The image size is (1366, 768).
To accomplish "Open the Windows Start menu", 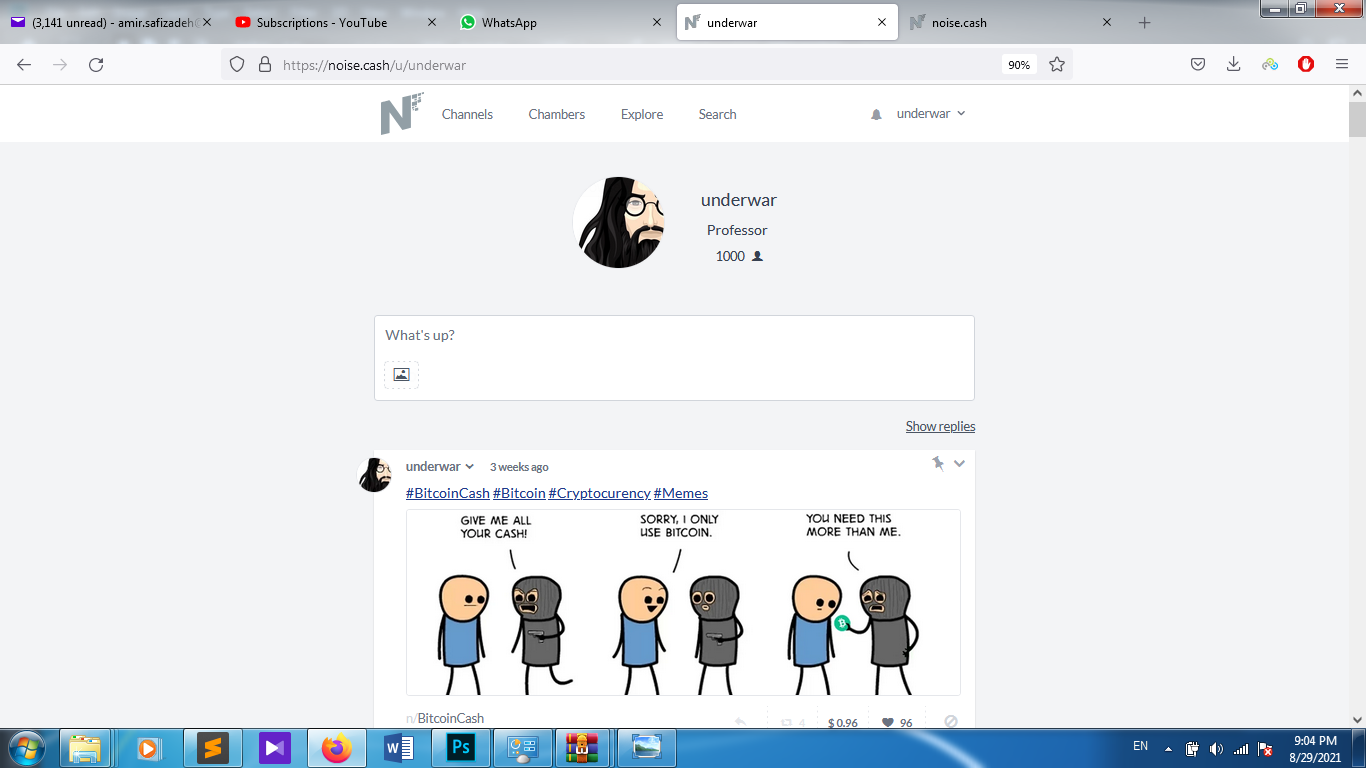I will coord(26,748).
